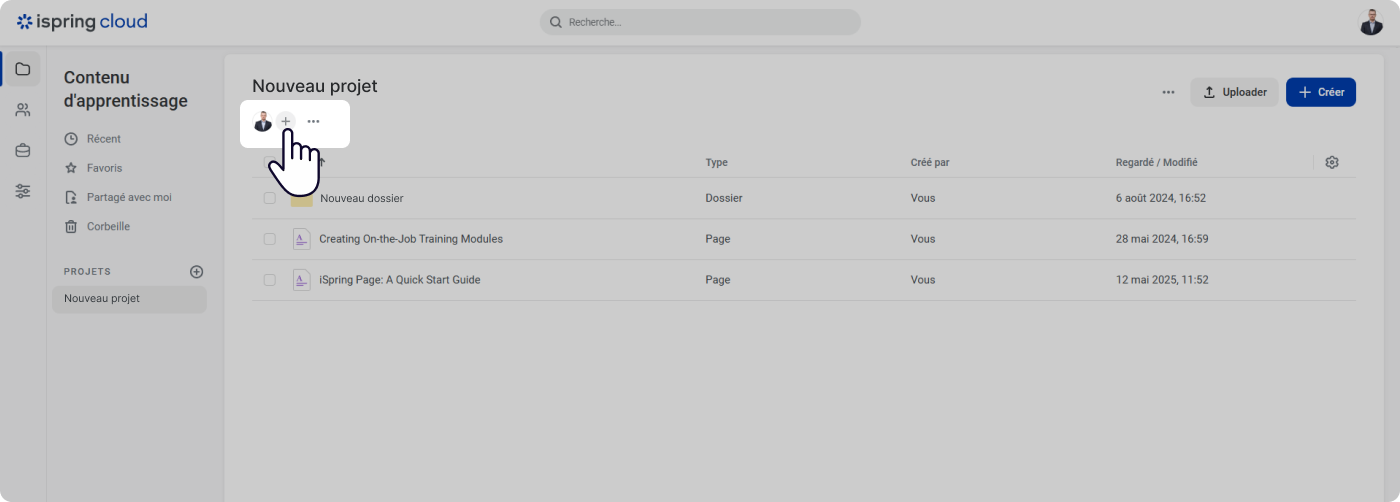1400x502 pixels.
Task: Open the settings sliders icon in sidebar
Action: point(22,191)
